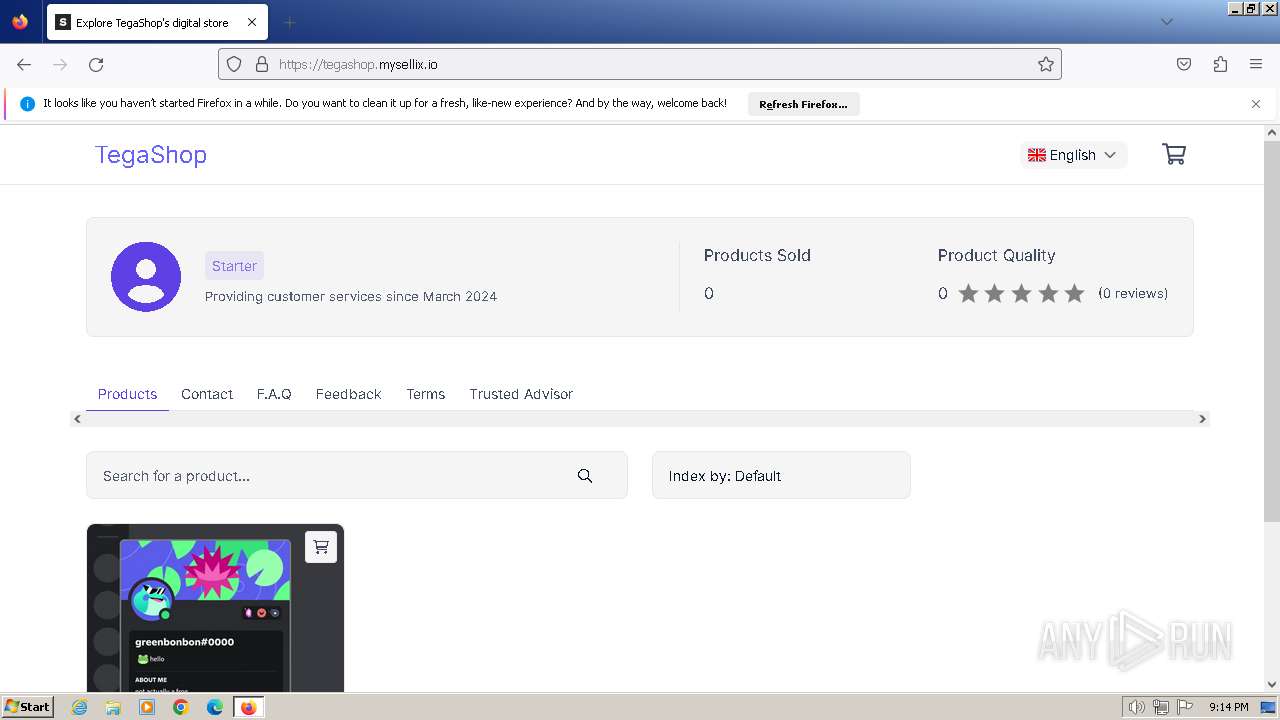
Task: Click the fifth rating star
Action: click(x=1074, y=293)
